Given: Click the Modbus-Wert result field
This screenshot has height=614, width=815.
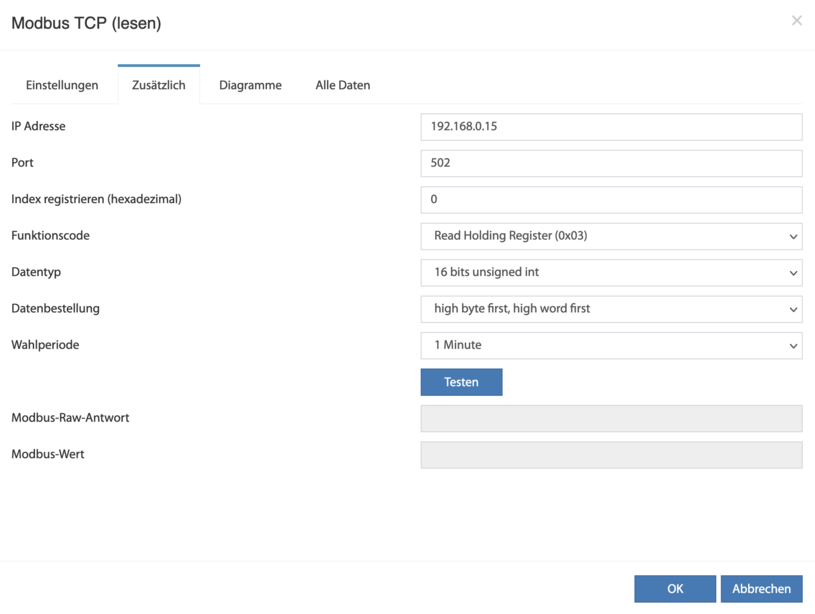Looking at the screenshot, I should pyautogui.click(x=611, y=454).
